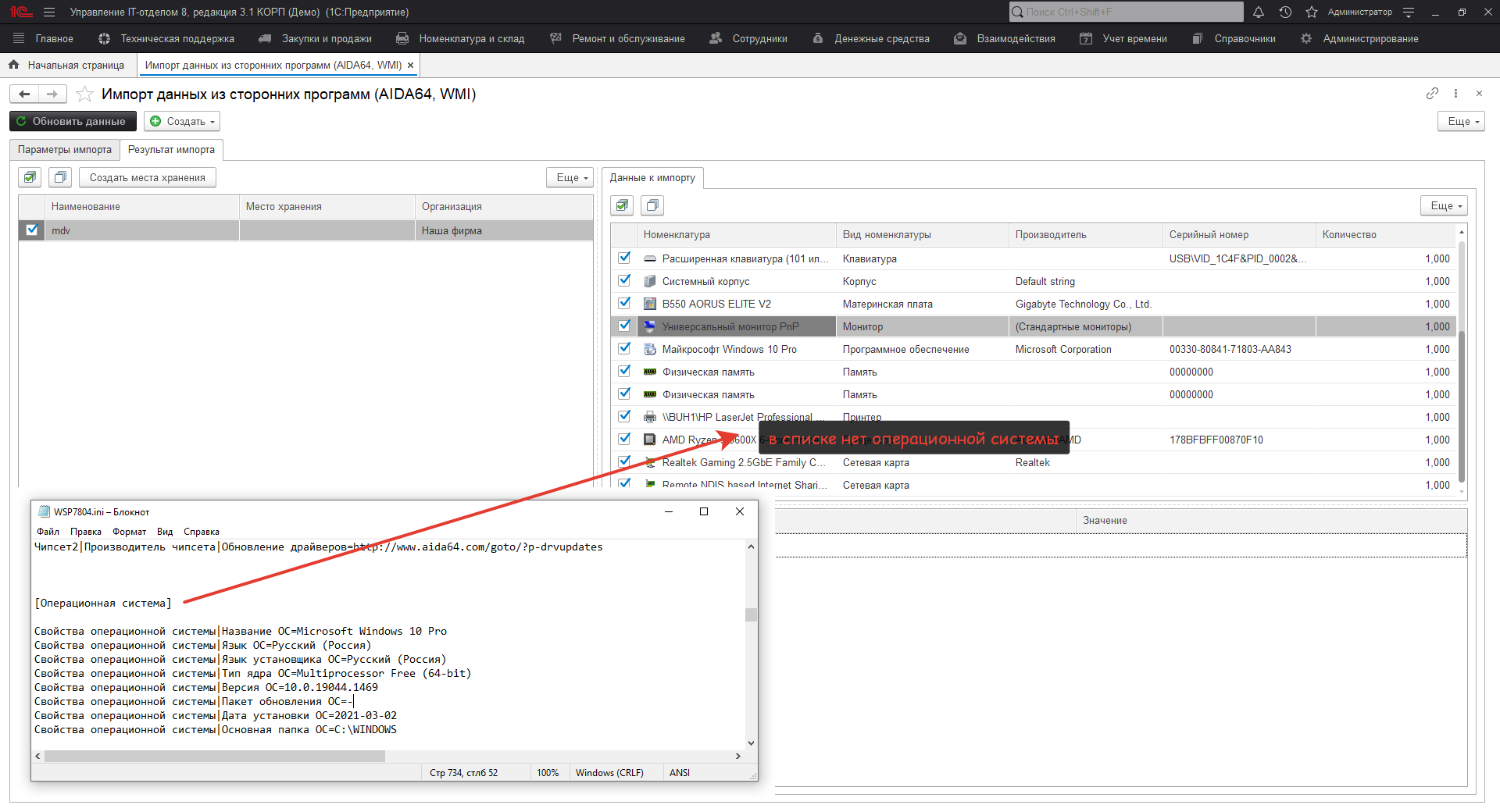This screenshot has height=812, width=1500.
Task: Uncheck the B550 AORUS ELITE V2 row
Action: [624, 304]
